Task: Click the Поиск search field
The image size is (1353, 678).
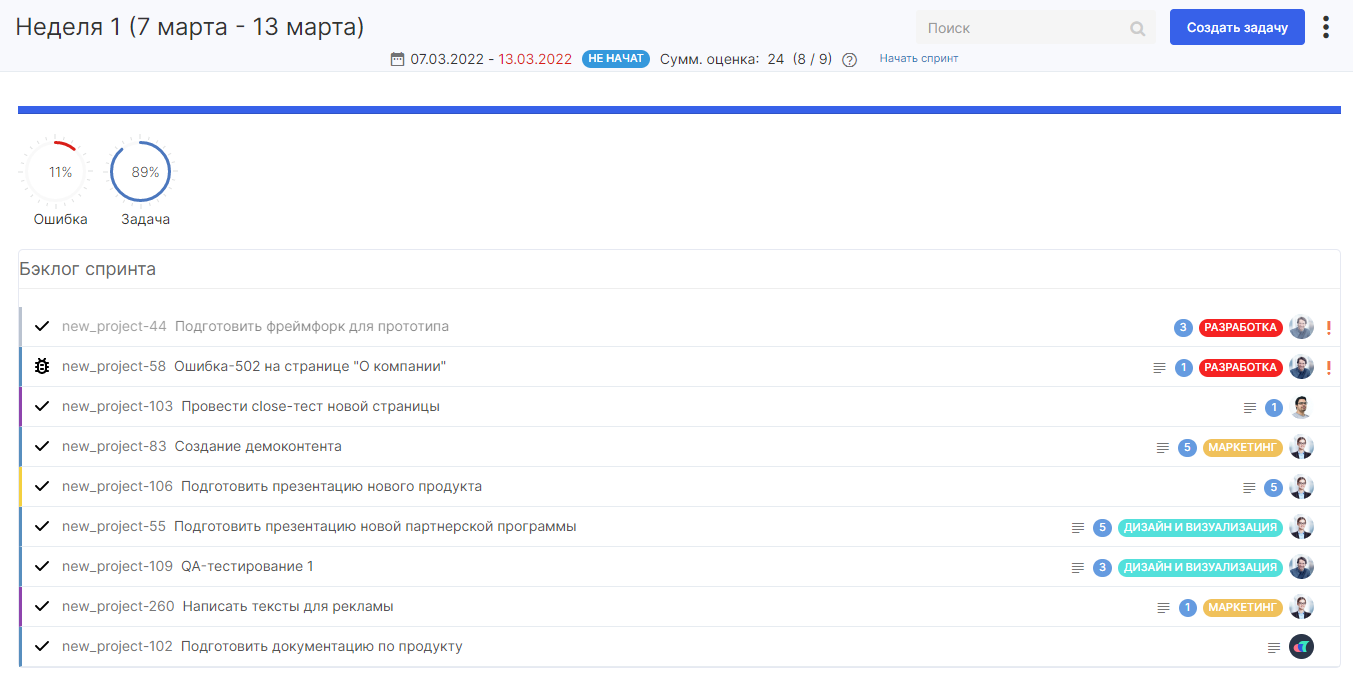Action: click(x=1036, y=28)
